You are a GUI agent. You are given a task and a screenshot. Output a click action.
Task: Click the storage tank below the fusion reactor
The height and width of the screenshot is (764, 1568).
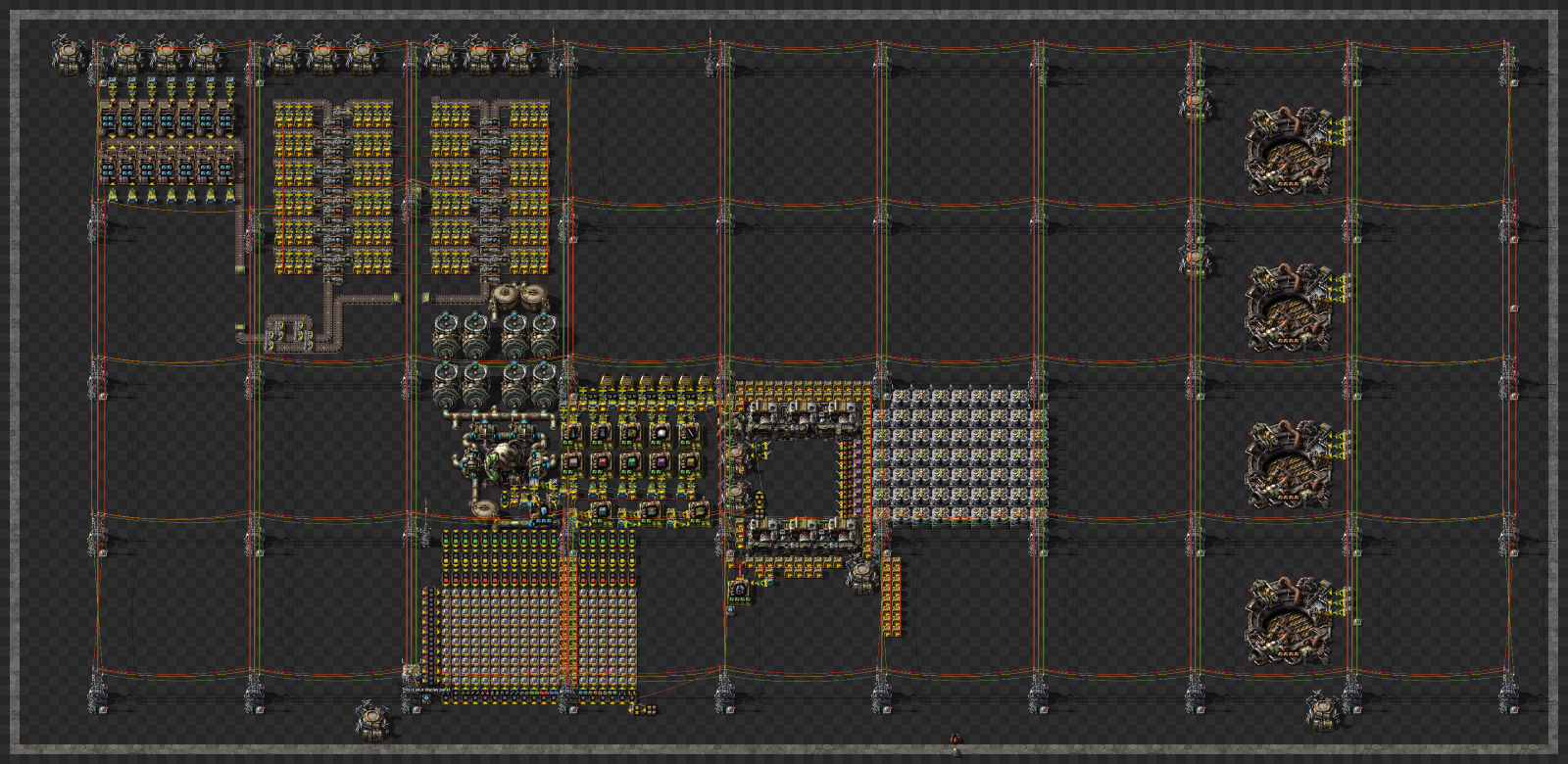click(x=484, y=509)
